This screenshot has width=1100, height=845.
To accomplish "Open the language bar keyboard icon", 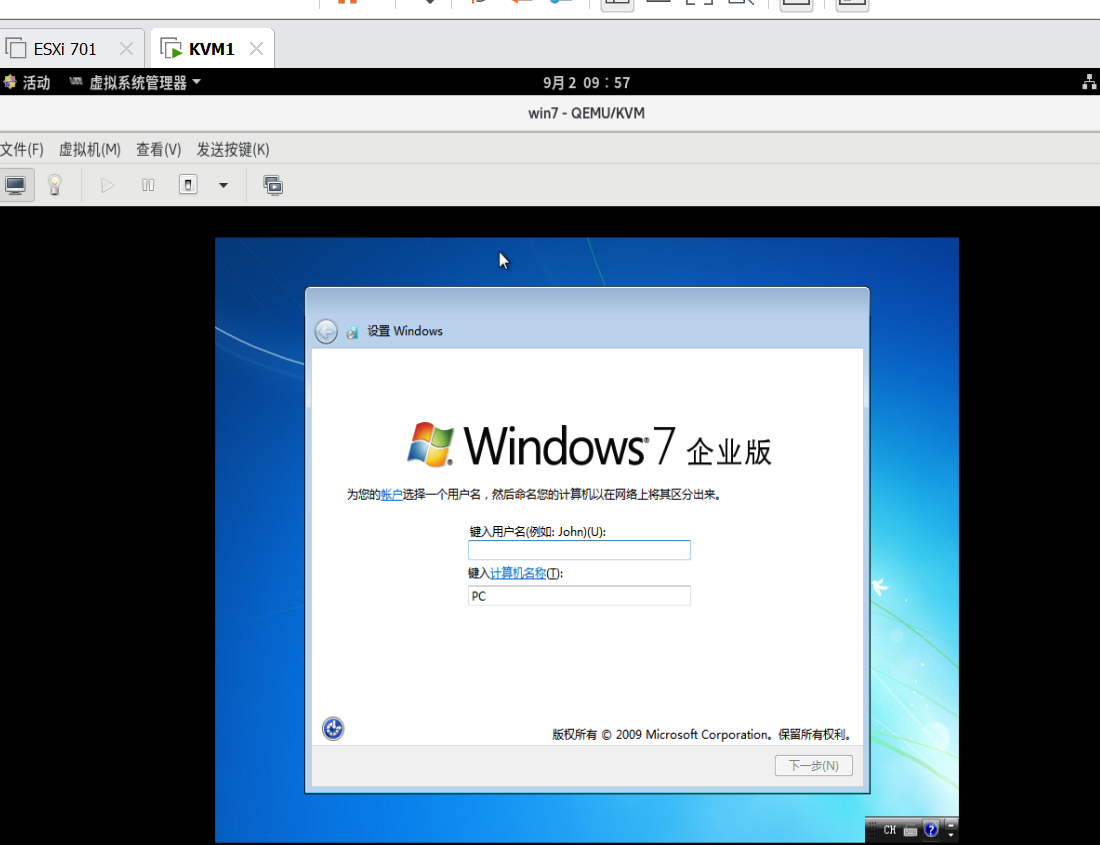I will [911, 831].
